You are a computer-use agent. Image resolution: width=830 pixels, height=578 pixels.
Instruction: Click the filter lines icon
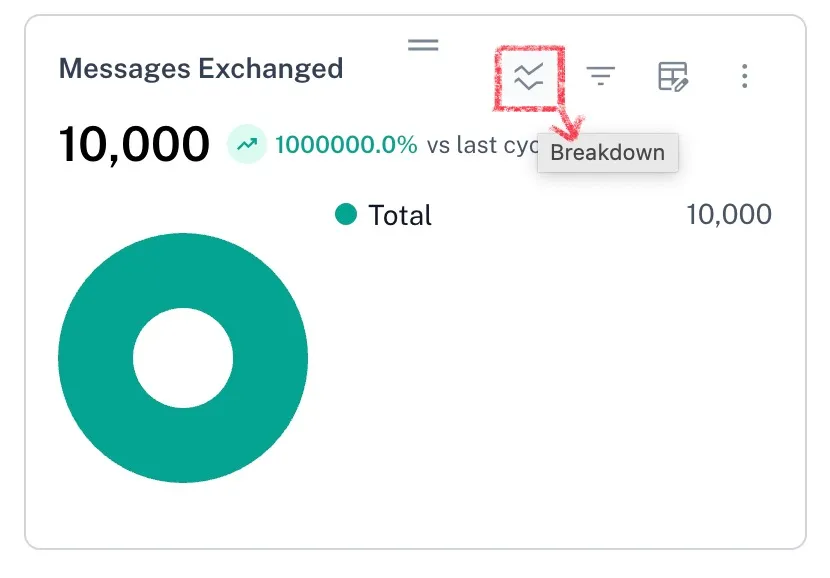pos(601,76)
